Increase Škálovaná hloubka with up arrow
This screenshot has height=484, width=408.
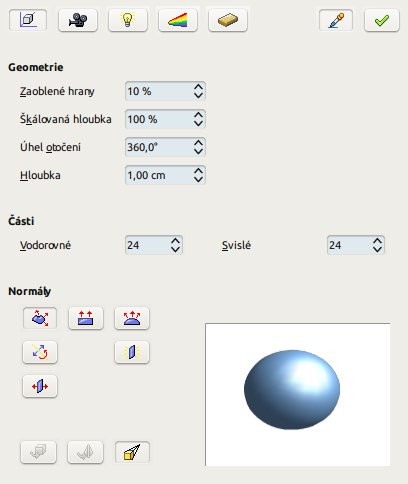(198, 115)
